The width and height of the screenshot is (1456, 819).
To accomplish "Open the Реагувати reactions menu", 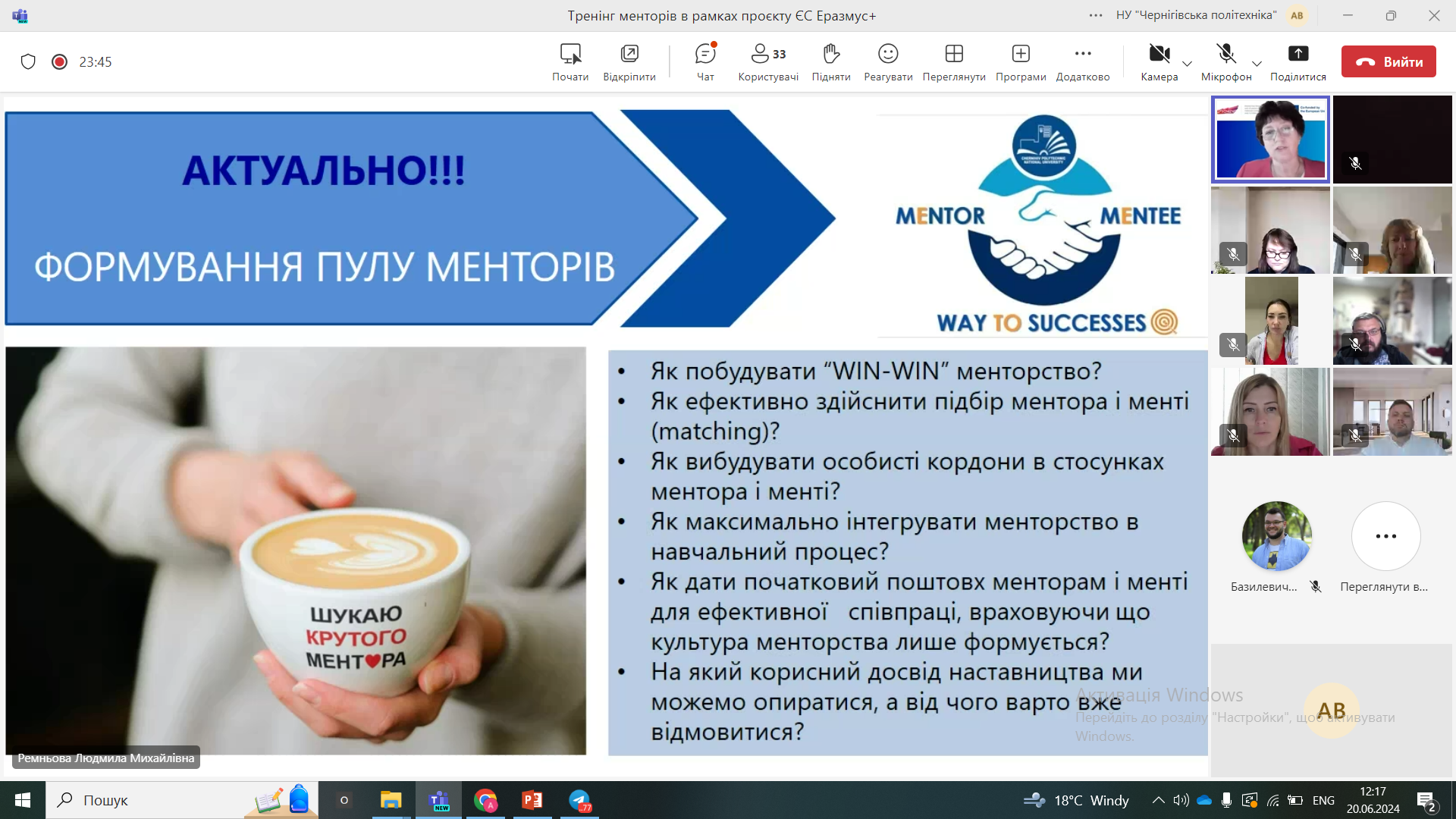I will pyautogui.click(x=888, y=61).
